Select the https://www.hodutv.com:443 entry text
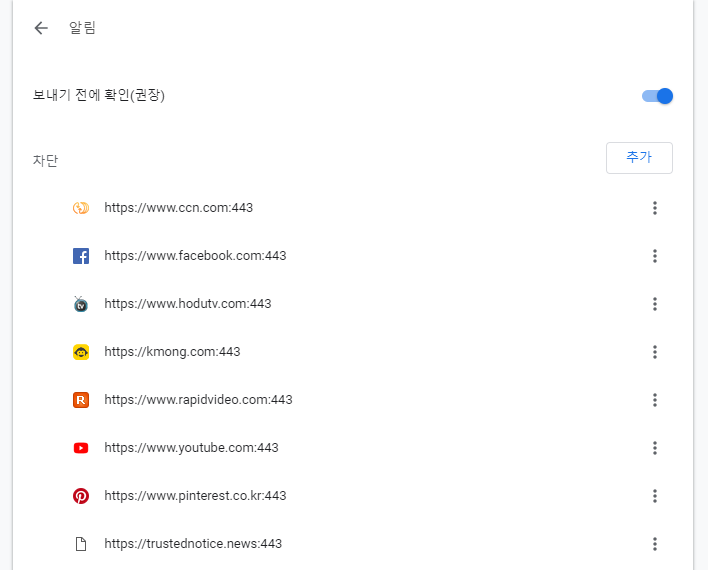Viewport: 708px width, 570px height. point(188,304)
